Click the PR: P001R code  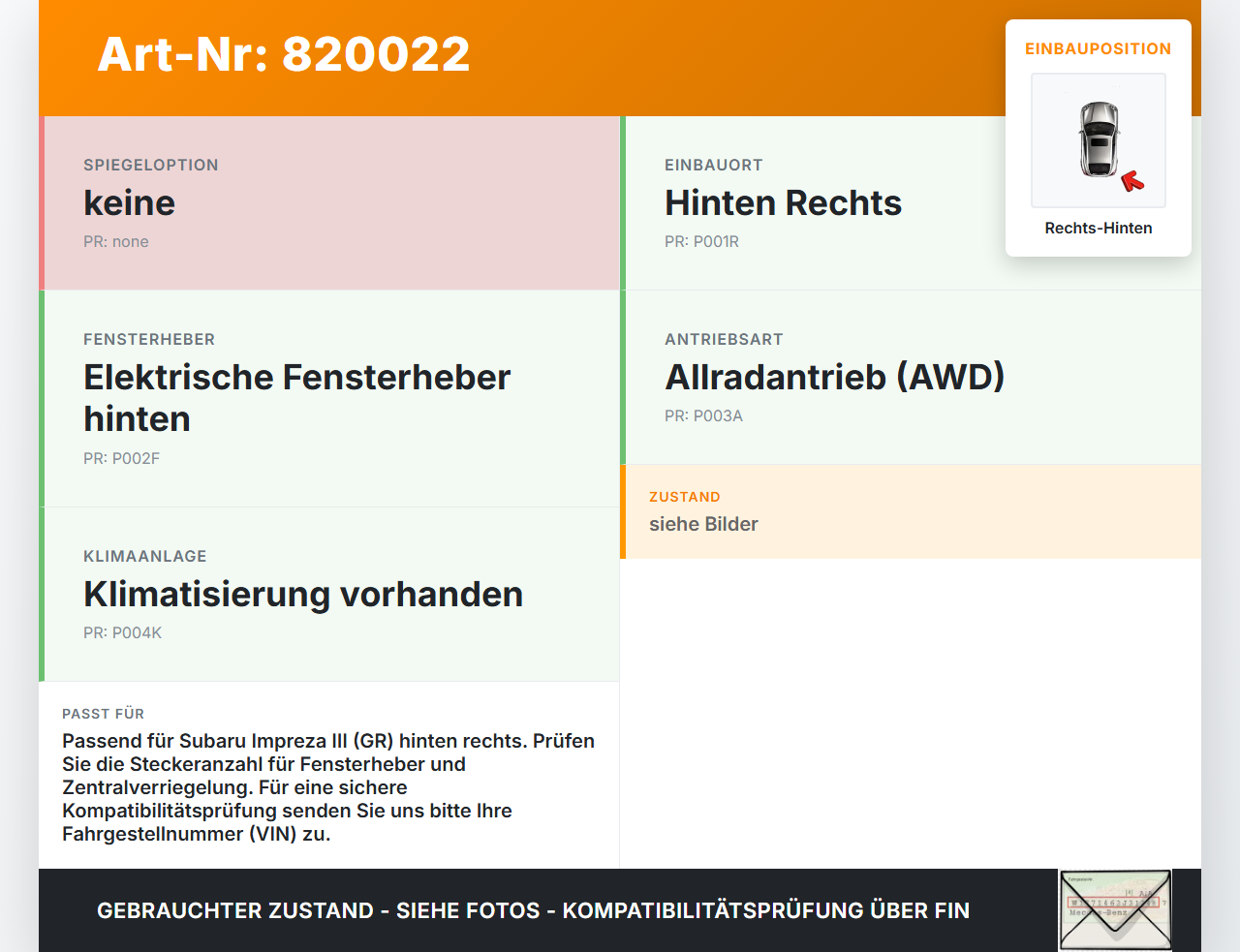point(701,241)
